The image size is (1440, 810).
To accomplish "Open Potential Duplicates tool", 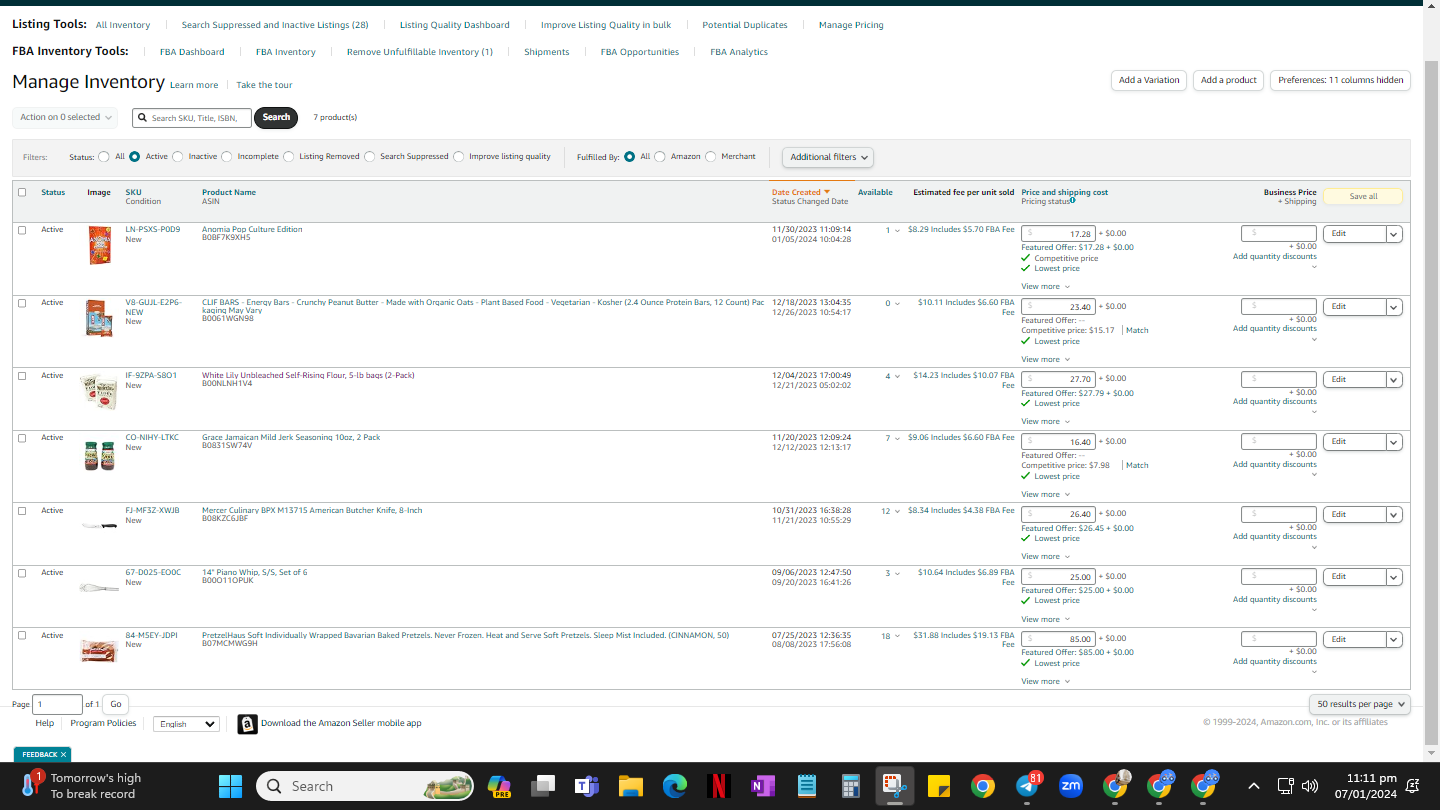I will pyautogui.click(x=745, y=25).
